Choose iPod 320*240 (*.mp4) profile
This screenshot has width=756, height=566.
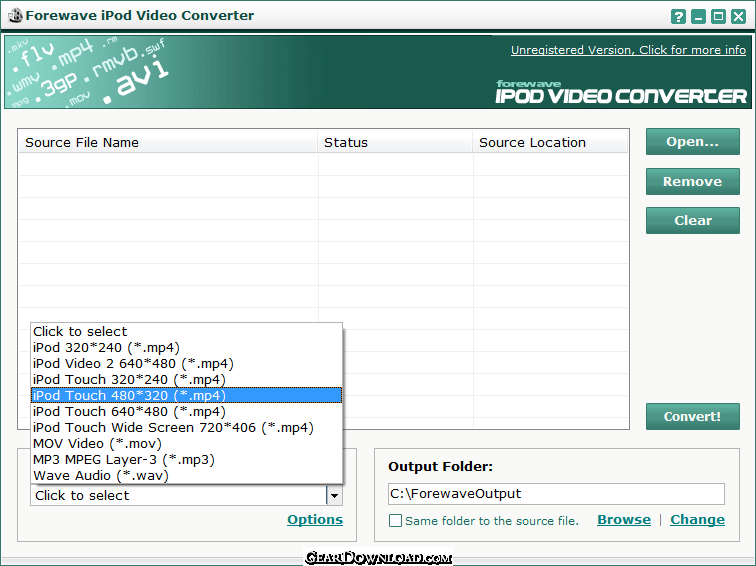[x=187, y=348]
